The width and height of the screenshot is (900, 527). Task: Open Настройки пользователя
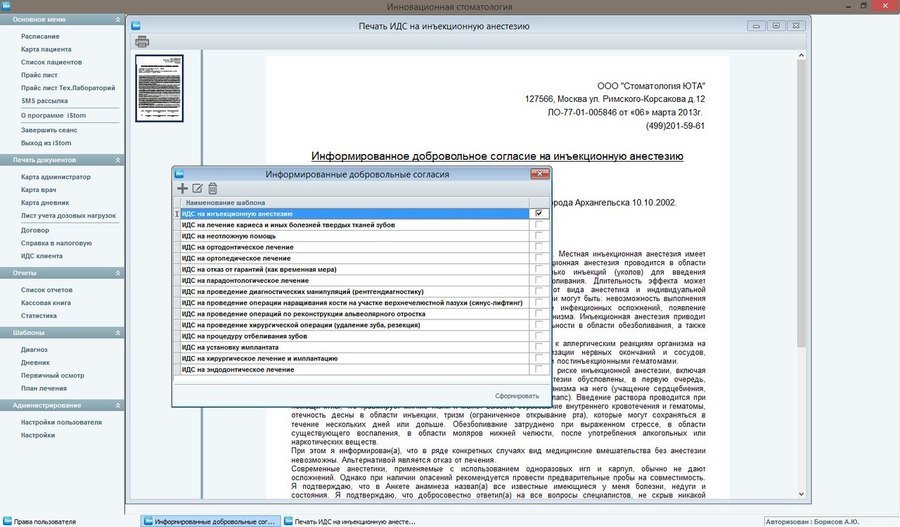61,423
